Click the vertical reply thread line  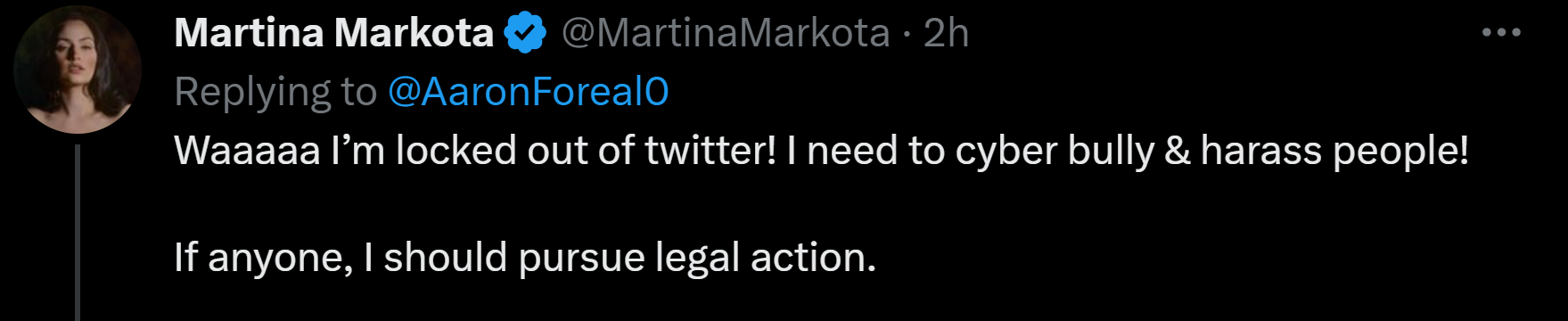[x=78, y=232]
